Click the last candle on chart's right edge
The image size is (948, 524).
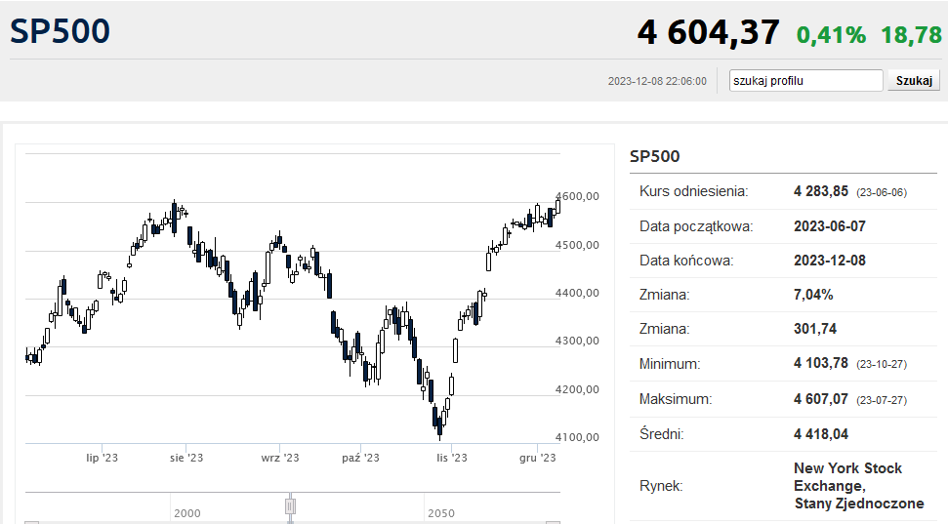click(557, 205)
